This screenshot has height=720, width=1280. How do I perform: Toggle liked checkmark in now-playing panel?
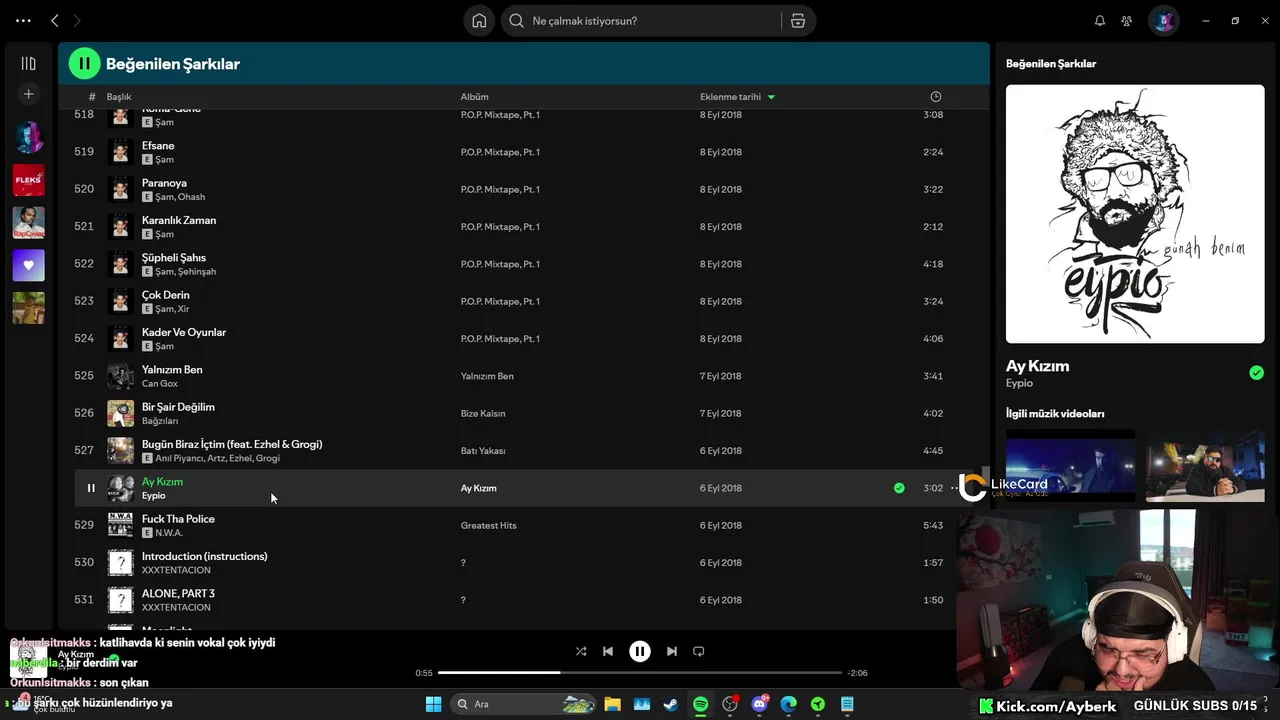click(x=1256, y=373)
